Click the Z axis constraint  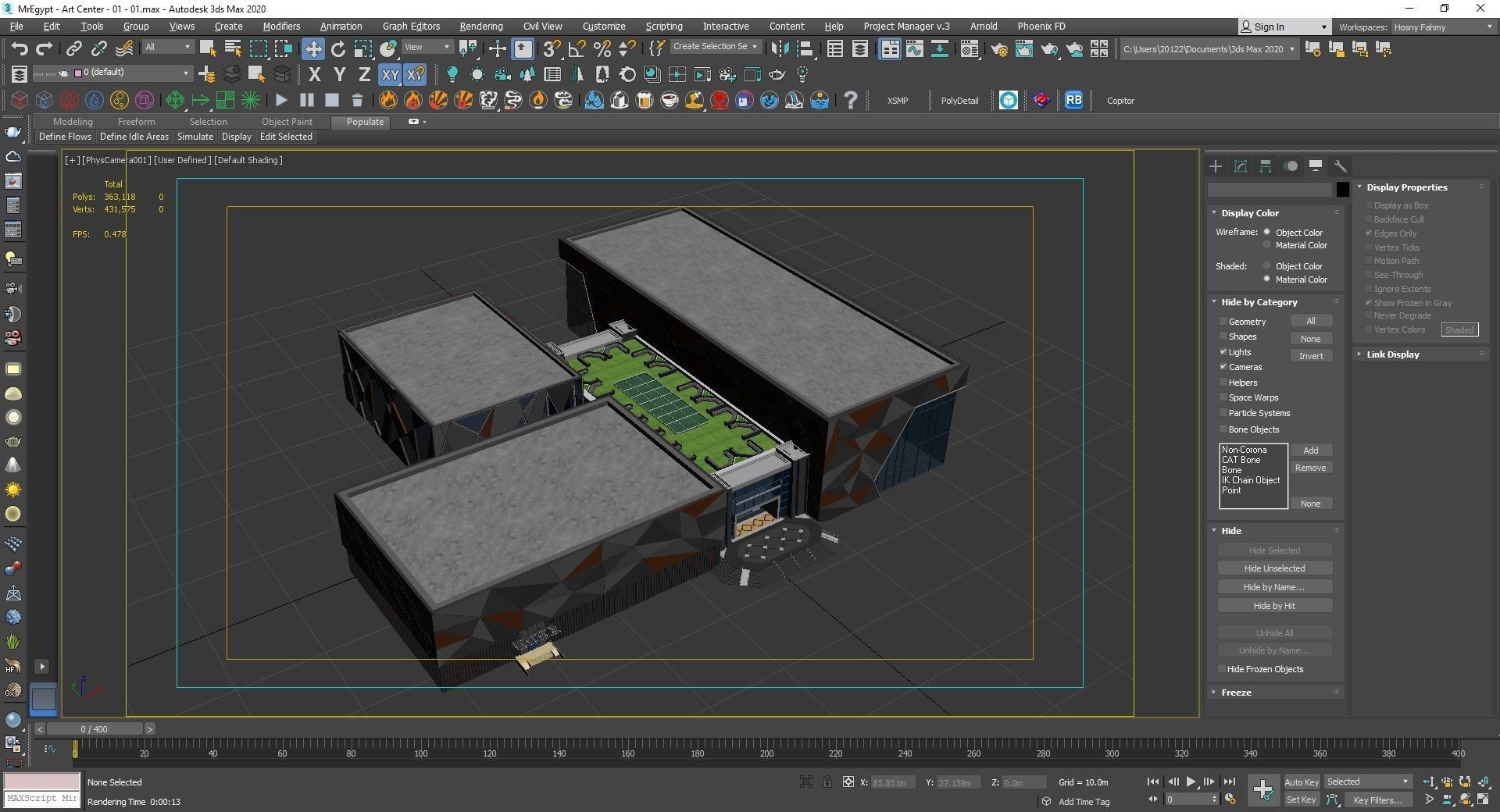(x=364, y=75)
